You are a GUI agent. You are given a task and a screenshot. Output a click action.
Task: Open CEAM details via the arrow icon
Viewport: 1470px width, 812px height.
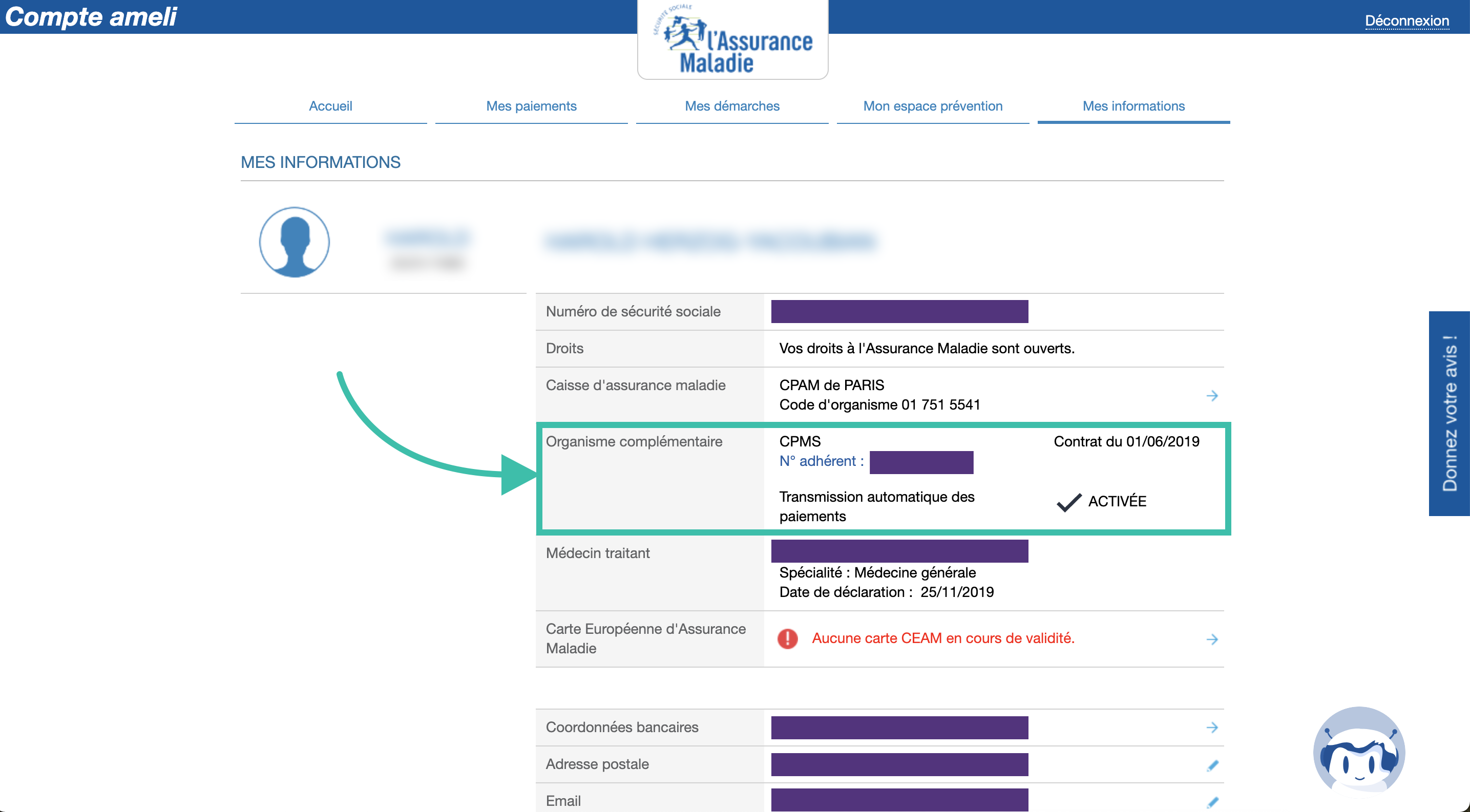[1212, 638]
